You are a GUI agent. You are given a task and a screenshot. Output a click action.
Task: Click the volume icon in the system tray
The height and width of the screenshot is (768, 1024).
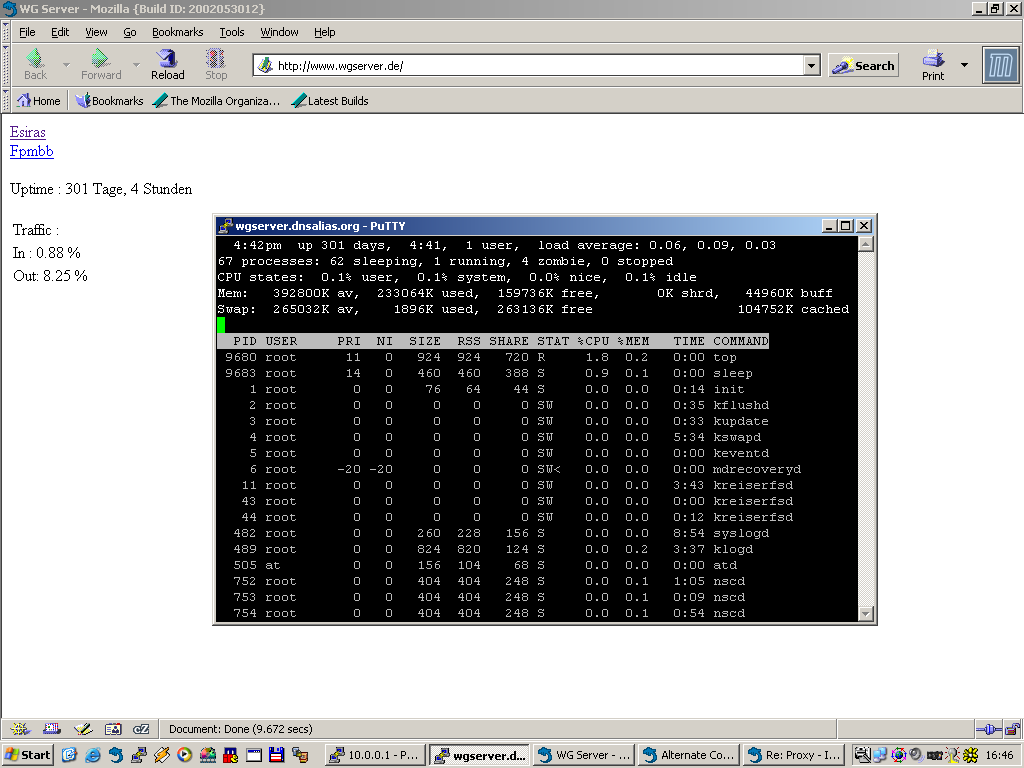pyautogui.click(x=915, y=755)
